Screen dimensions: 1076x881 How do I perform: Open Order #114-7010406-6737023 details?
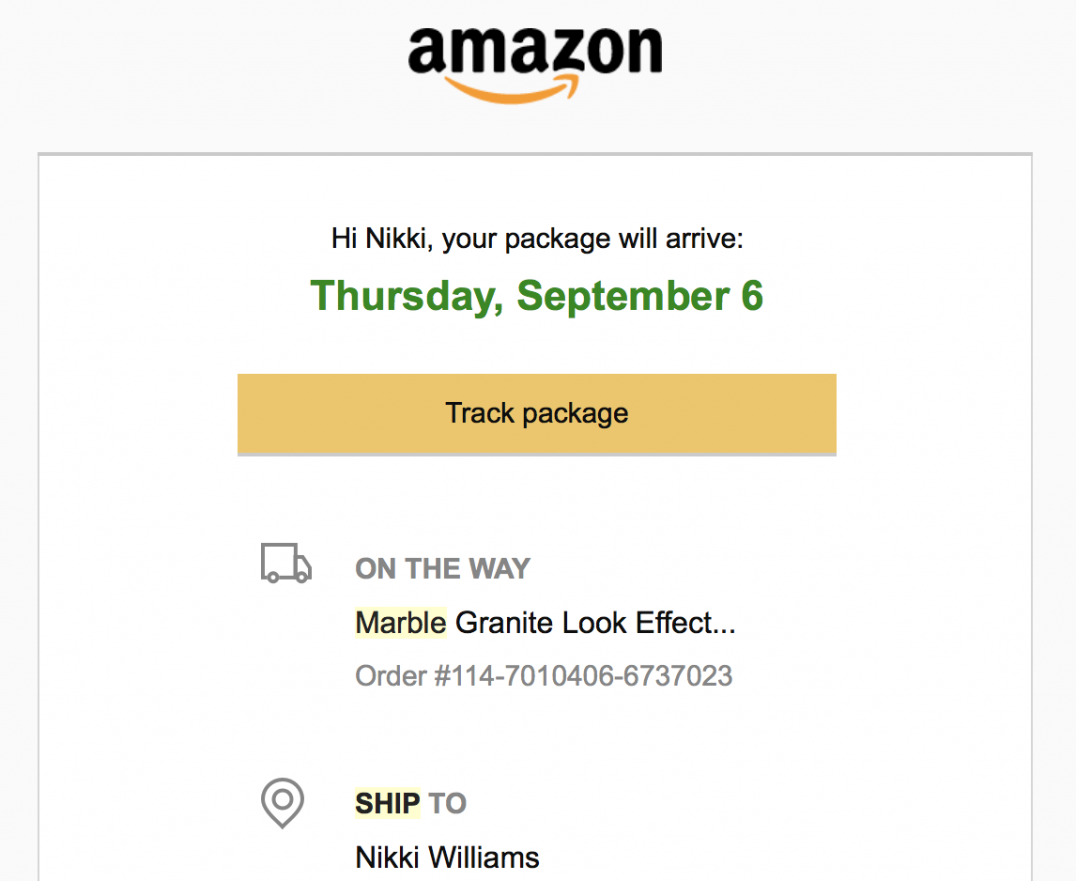click(544, 676)
